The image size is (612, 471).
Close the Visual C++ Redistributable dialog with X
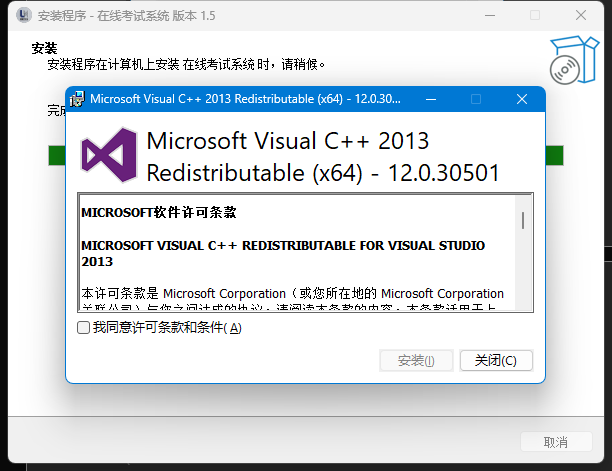click(522, 99)
